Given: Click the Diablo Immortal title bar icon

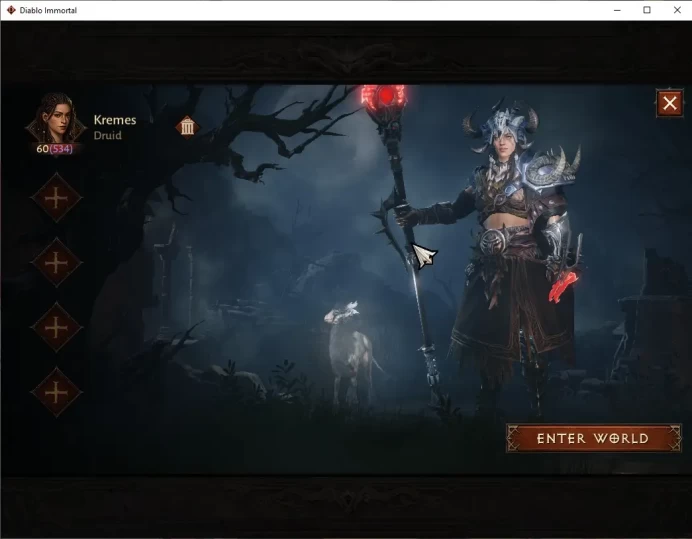Looking at the screenshot, I should click(11, 10).
